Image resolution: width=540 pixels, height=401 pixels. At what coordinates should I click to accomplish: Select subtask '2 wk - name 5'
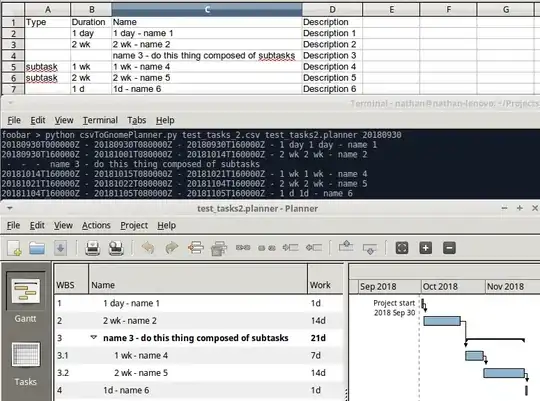point(199,373)
